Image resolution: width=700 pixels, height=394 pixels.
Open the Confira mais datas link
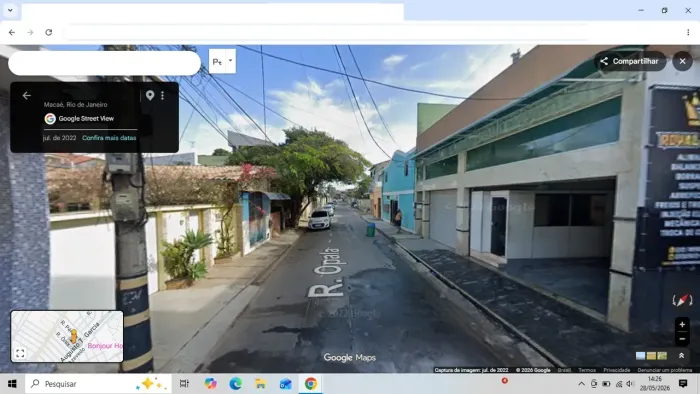click(x=109, y=138)
